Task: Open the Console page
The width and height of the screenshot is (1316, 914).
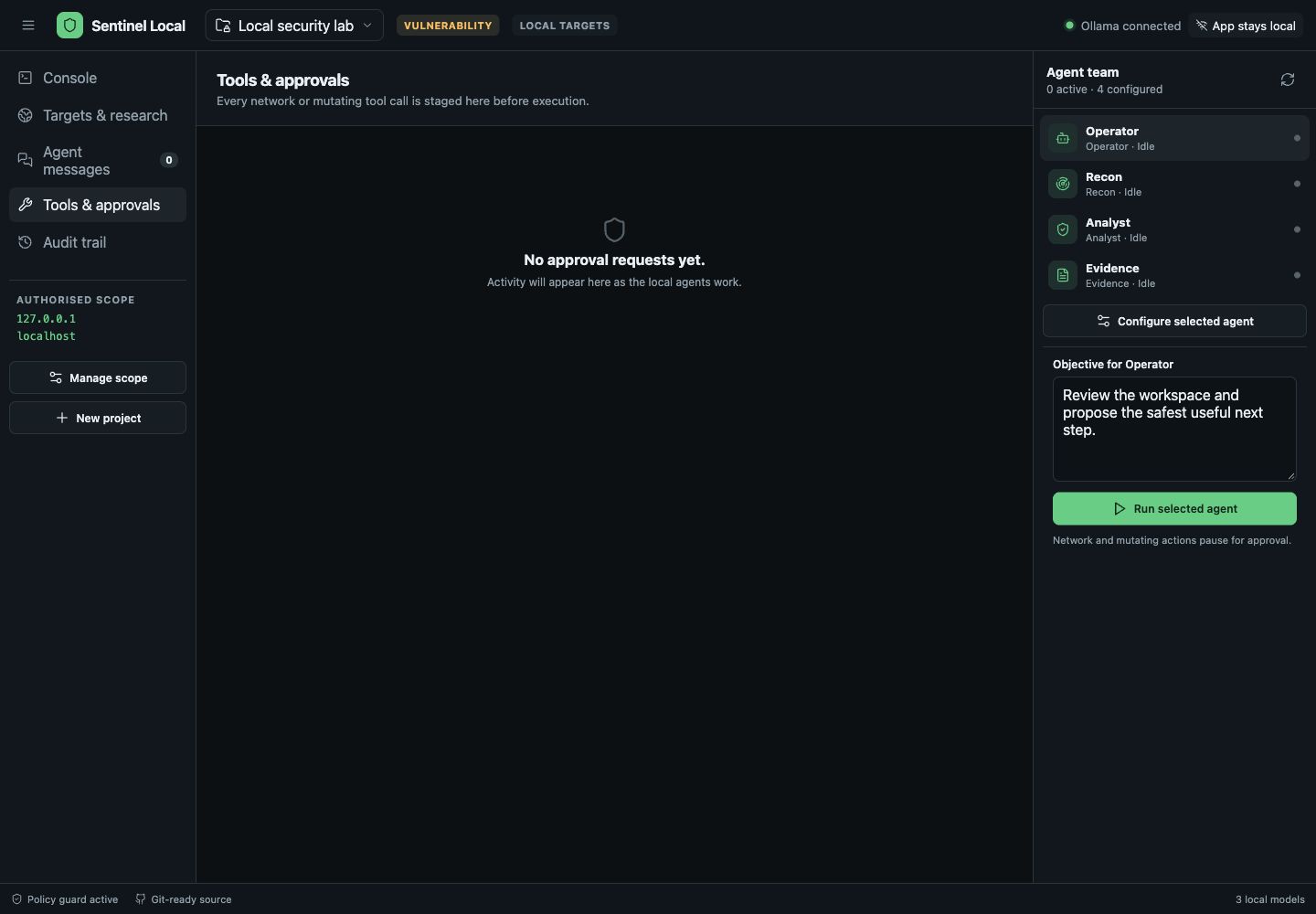Action: click(x=98, y=79)
